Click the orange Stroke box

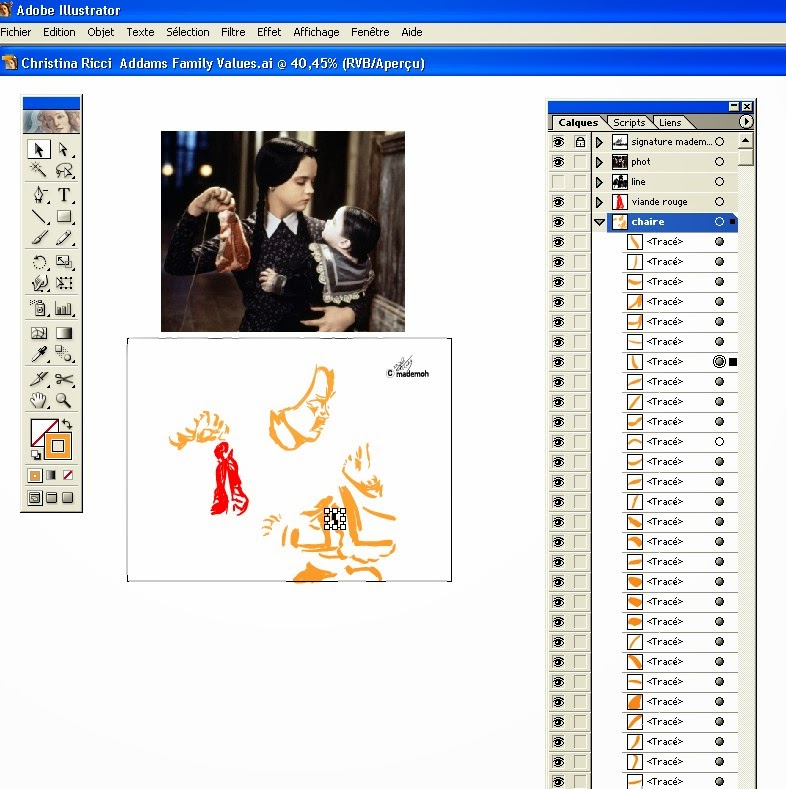(58, 446)
